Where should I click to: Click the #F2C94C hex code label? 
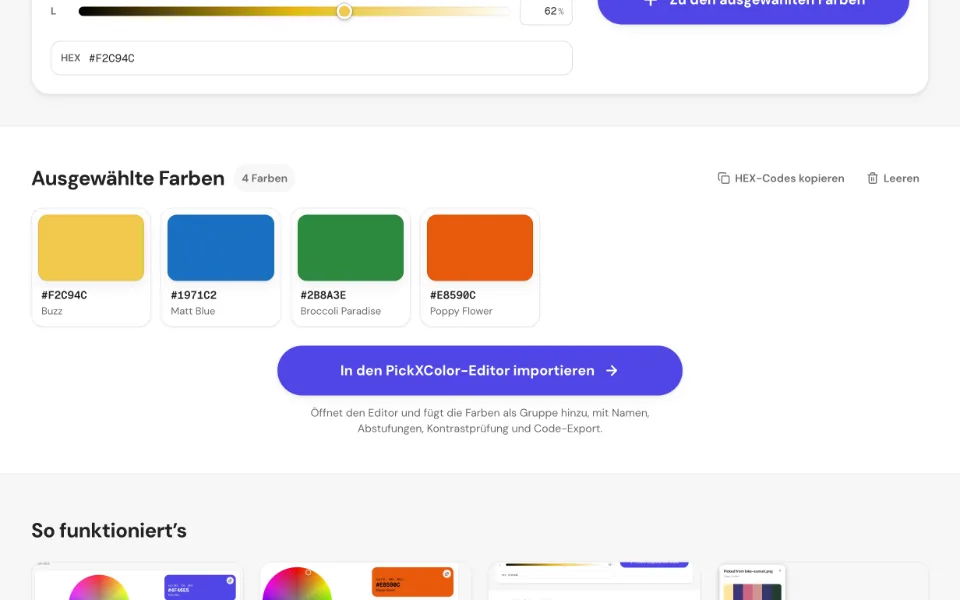(64, 295)
